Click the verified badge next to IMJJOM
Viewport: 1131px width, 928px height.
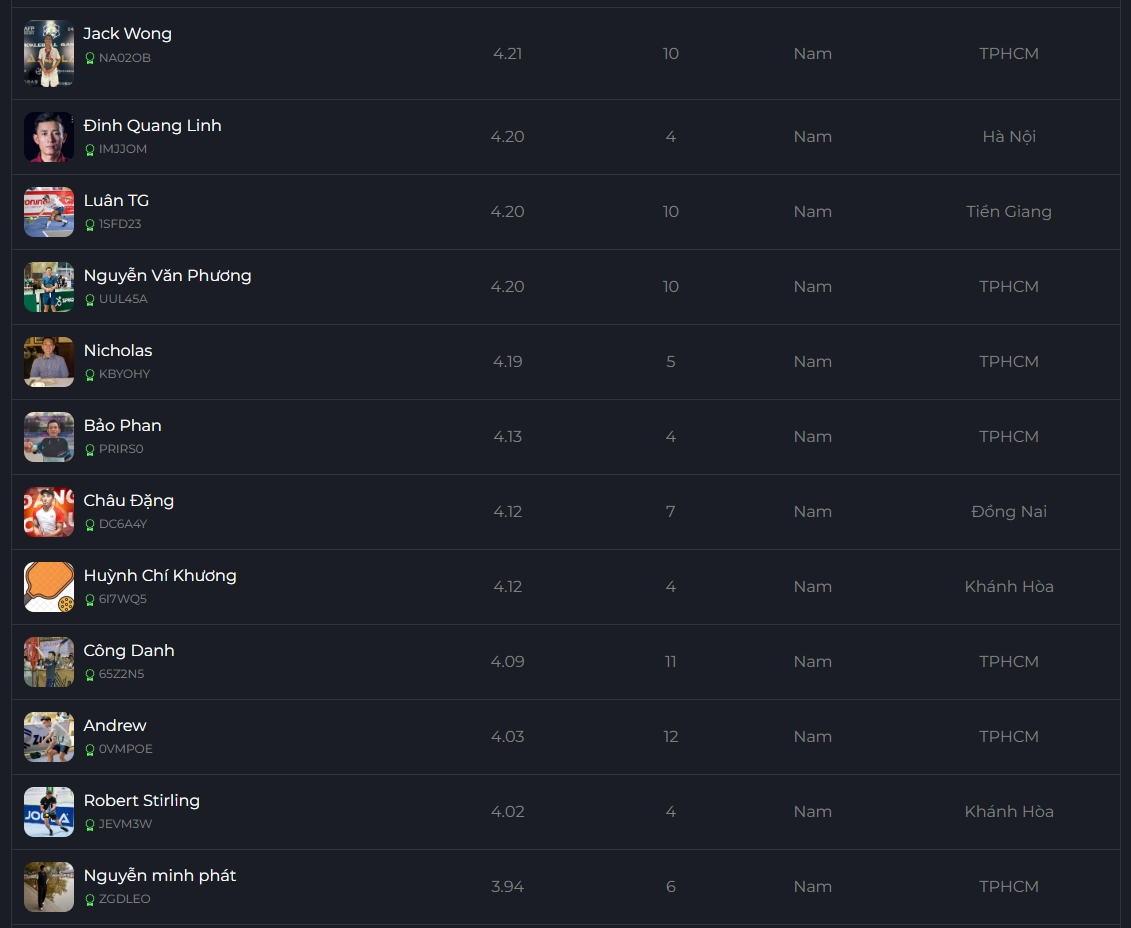(x=89, y=150)
